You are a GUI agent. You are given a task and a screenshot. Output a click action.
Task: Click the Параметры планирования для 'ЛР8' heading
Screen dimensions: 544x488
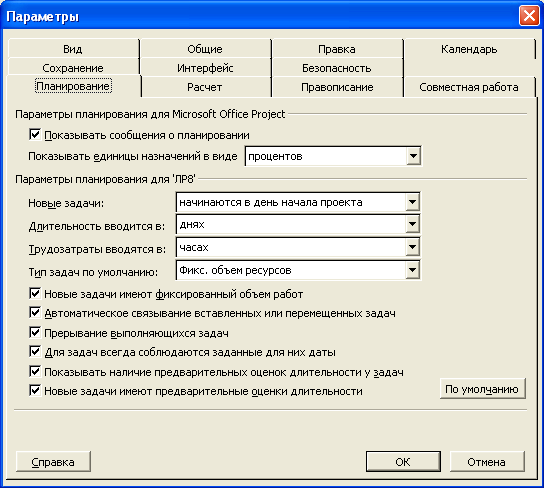(105, 179)
